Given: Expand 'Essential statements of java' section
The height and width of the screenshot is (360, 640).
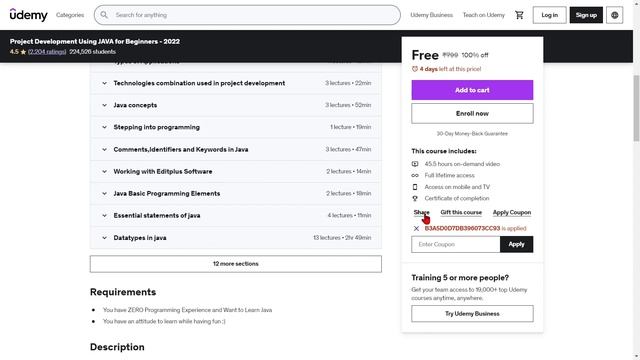Looking at the screenshot, I should point(236,216).
